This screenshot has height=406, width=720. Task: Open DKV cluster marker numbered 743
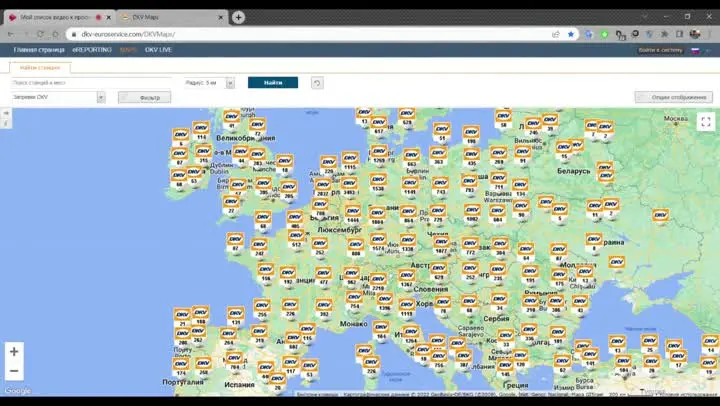click(x=440, y=186)
